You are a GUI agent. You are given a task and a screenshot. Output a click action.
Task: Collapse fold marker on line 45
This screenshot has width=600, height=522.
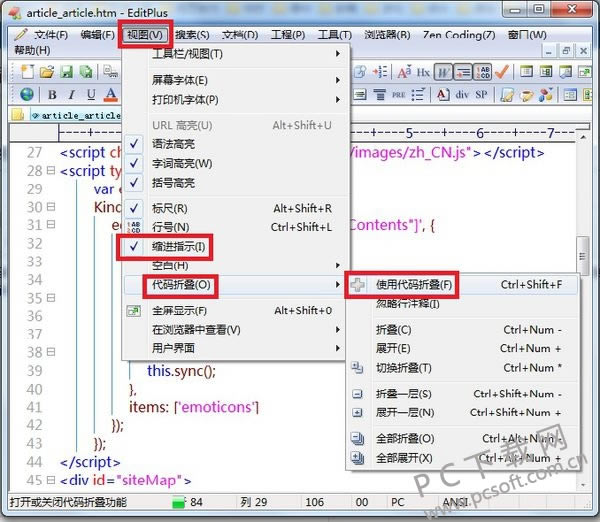[x=51, y=480]
